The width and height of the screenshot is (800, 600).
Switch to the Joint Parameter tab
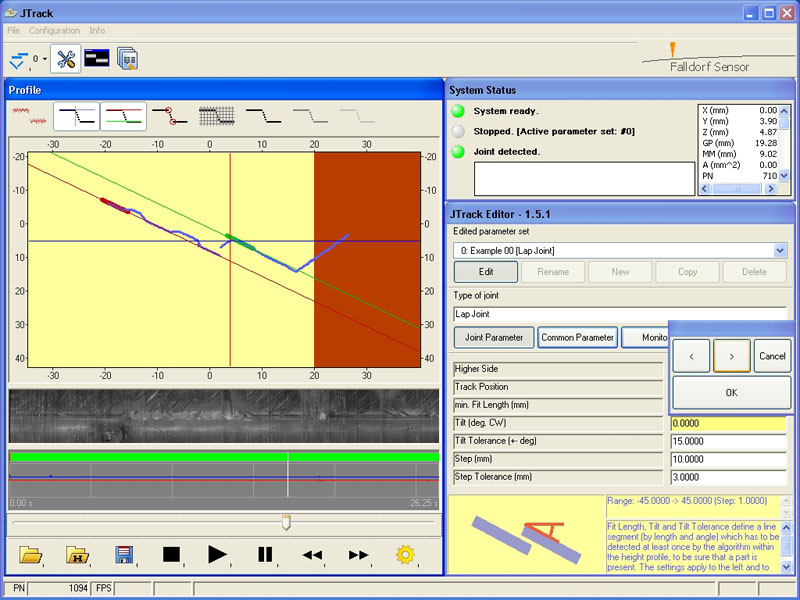pyautogui.click(x=494, y=337)
